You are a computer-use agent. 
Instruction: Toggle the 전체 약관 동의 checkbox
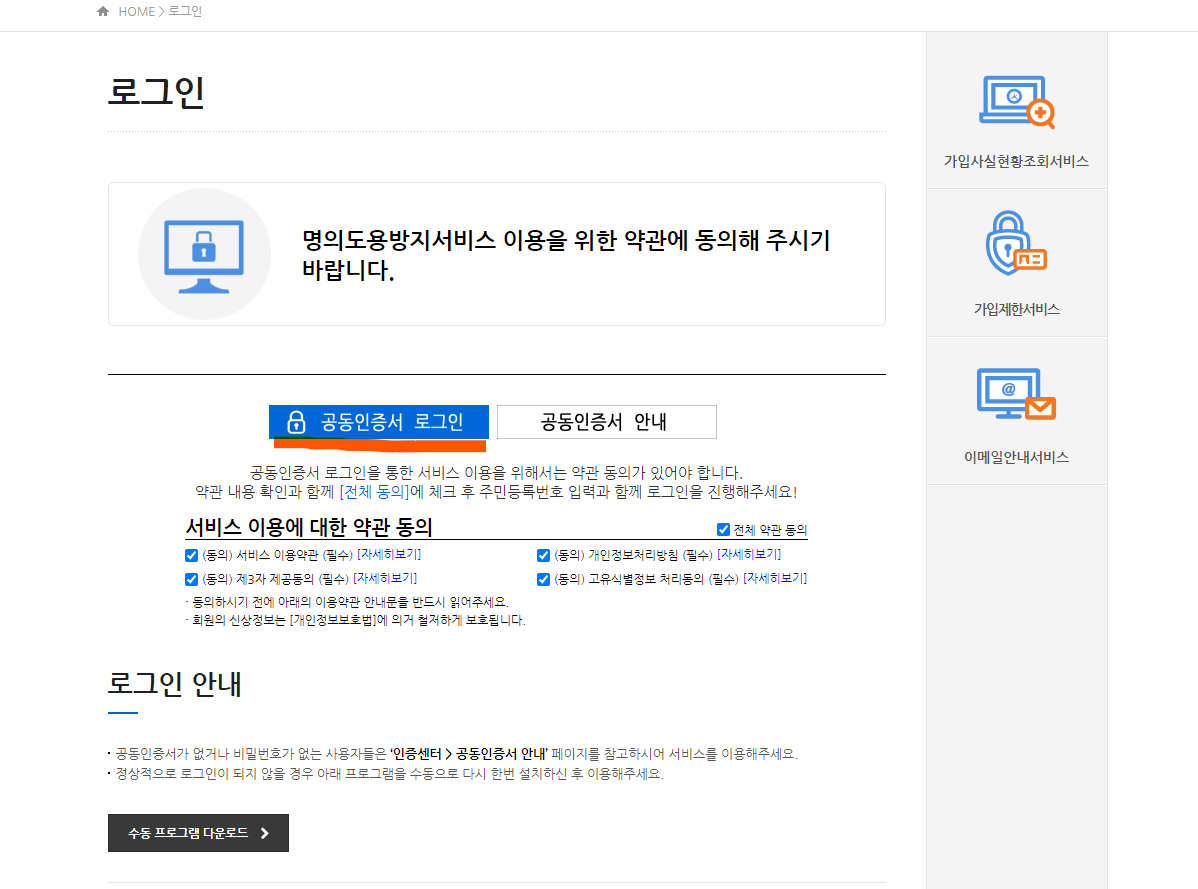[x=723, y=529]
